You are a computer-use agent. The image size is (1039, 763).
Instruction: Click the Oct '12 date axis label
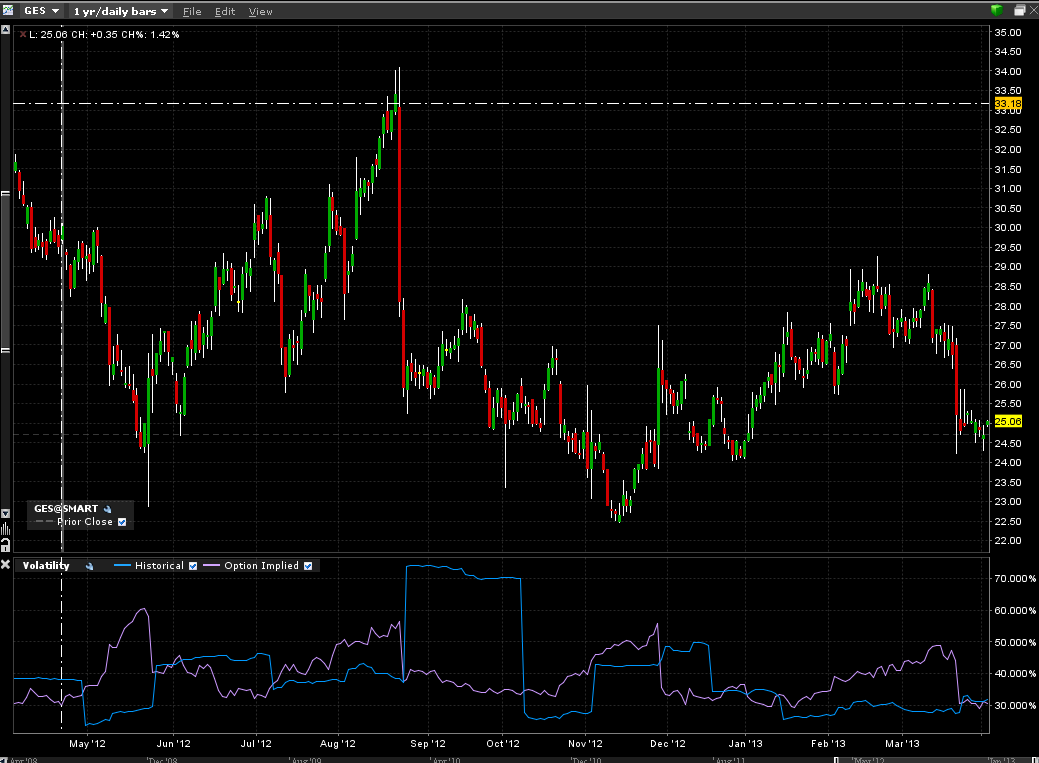pyautogui.click(x=503, y=744)
